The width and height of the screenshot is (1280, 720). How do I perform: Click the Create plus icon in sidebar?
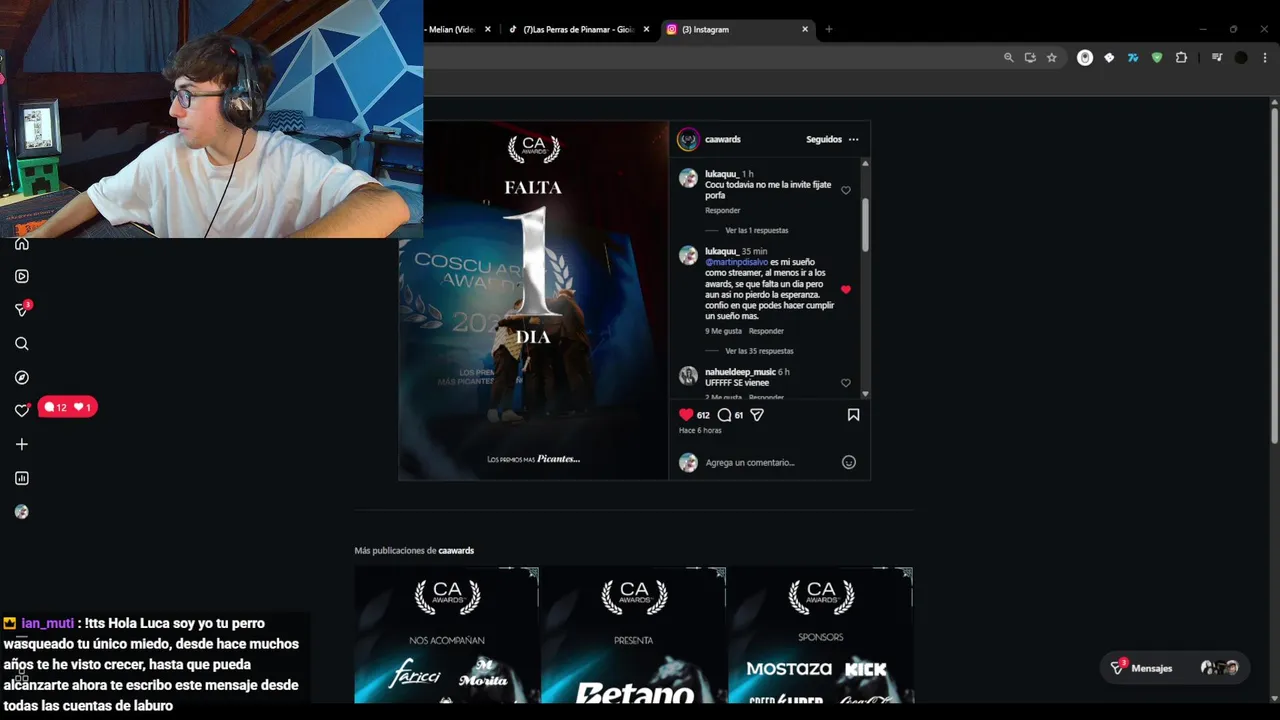pyautogui.click(x=22, y=444)
